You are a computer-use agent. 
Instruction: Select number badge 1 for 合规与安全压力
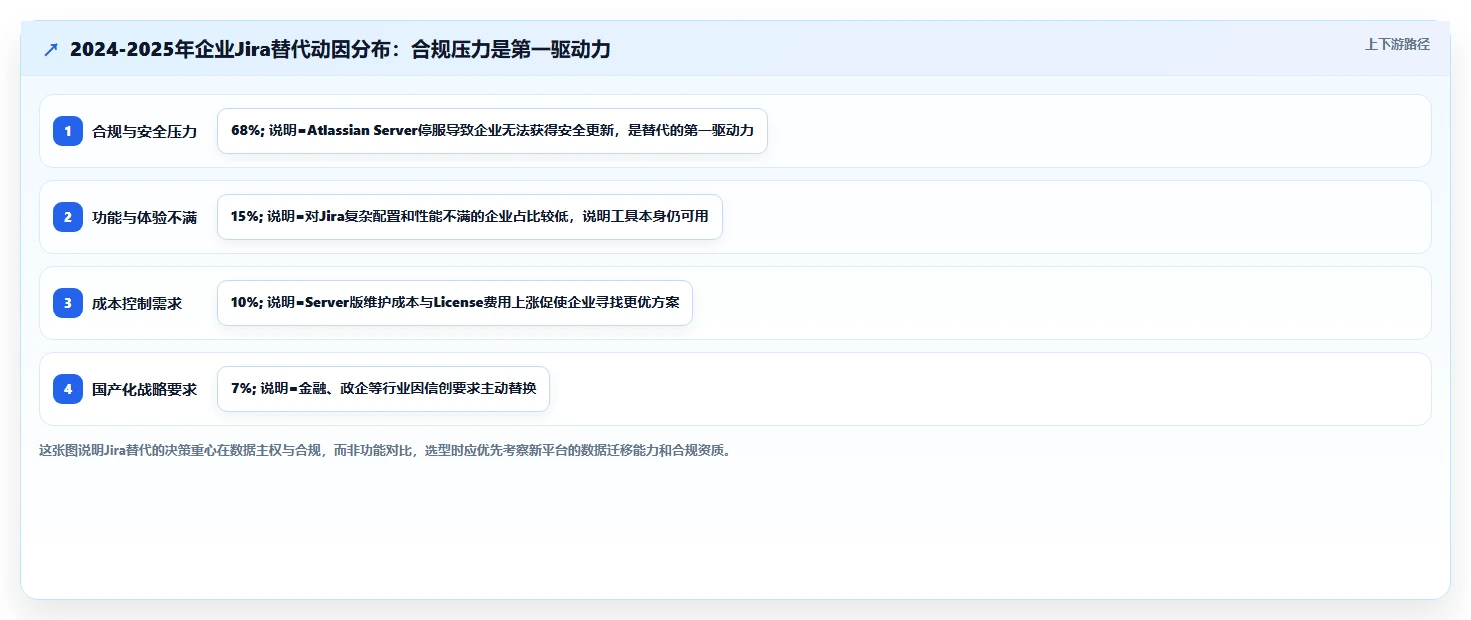tap(68, 131)
